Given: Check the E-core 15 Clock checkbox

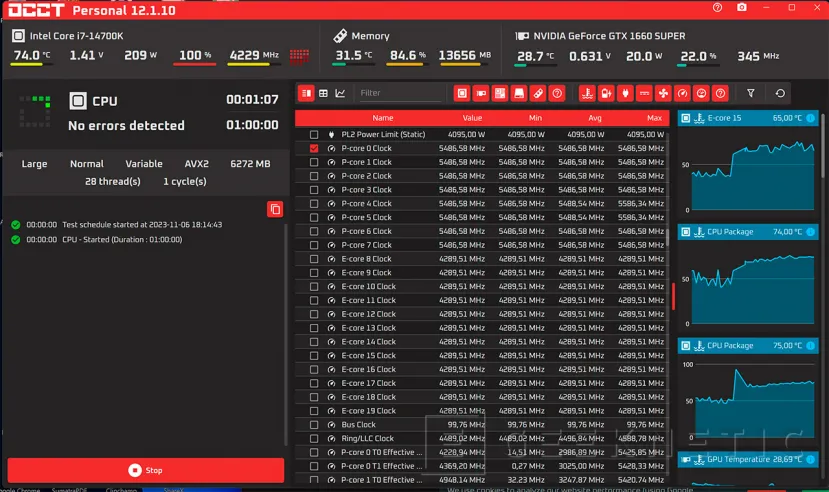Looking at the screenshot, I should click(314, 356).
